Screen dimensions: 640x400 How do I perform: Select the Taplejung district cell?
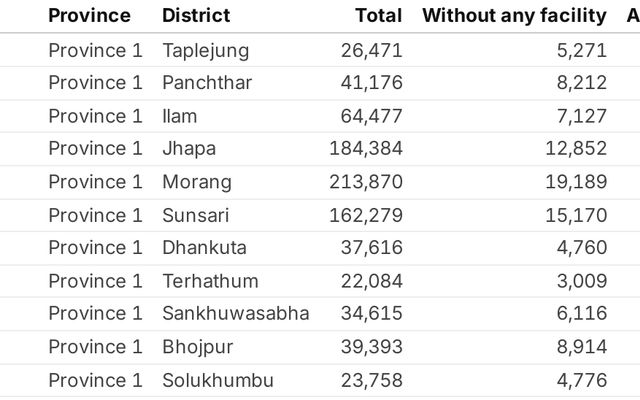(206, 50)
